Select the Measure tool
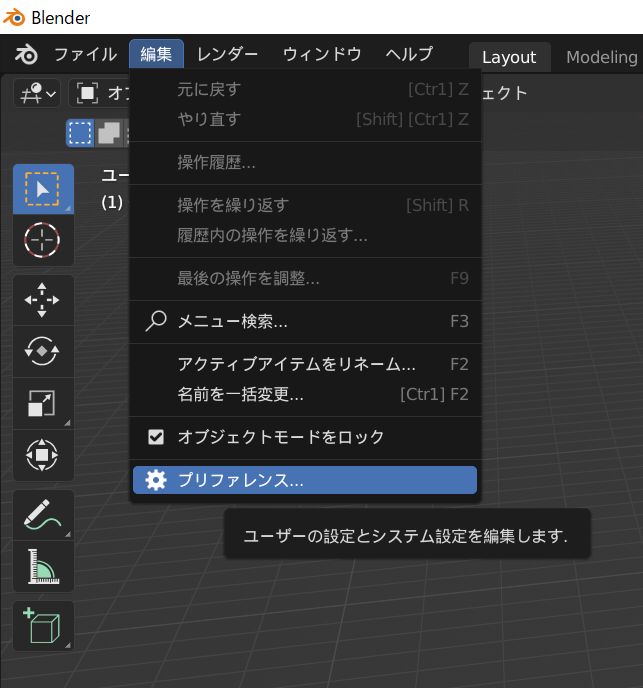 43,566
